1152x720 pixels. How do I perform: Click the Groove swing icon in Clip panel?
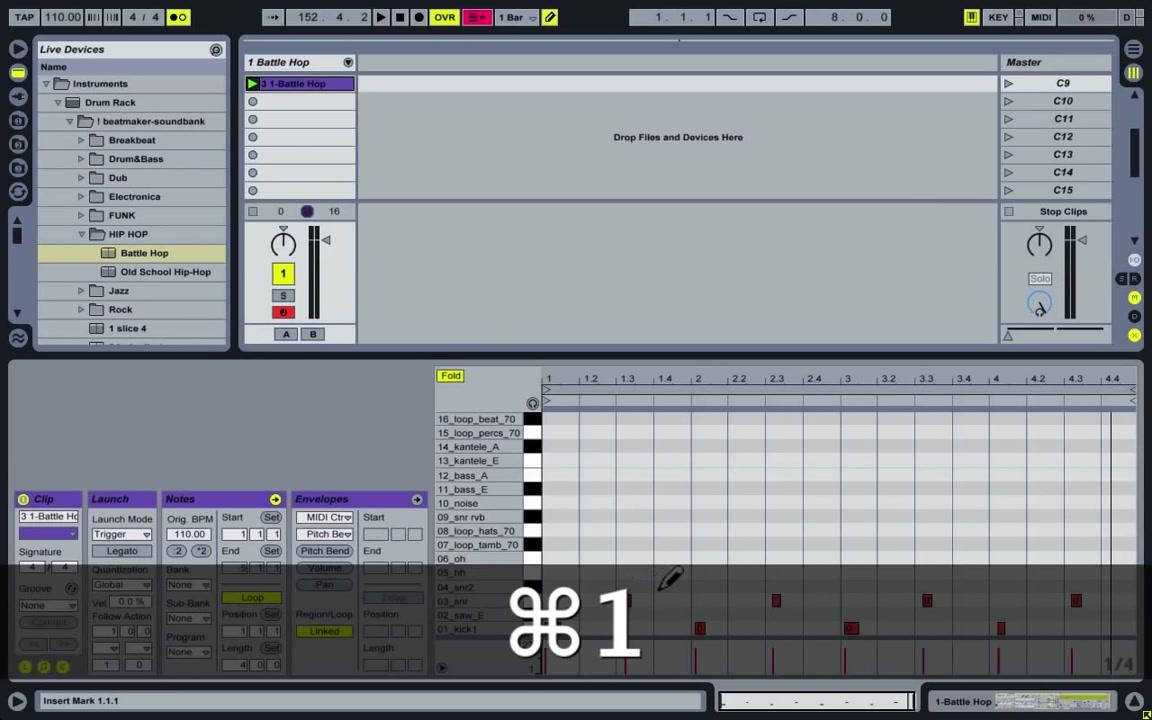pyautogui.click(x=71, y=588)
